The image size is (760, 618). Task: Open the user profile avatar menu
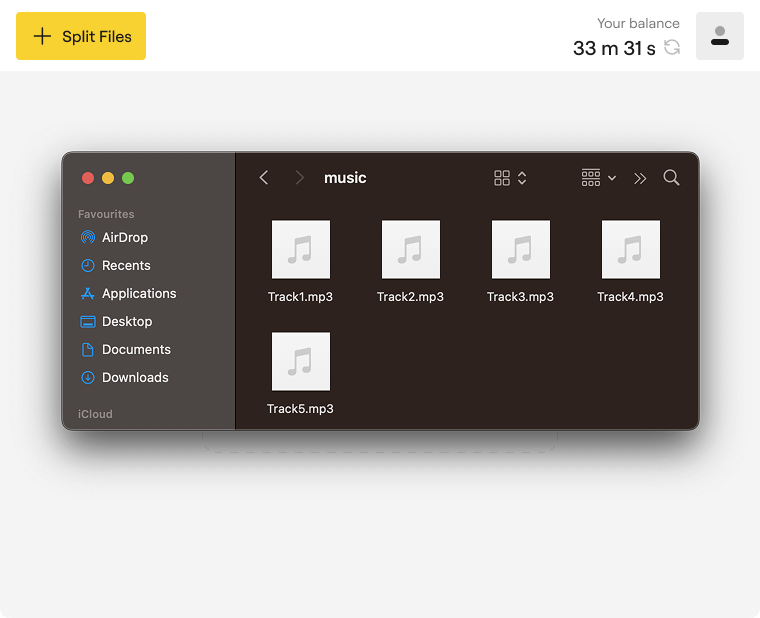pyautogui.click(x=719, y=36)
